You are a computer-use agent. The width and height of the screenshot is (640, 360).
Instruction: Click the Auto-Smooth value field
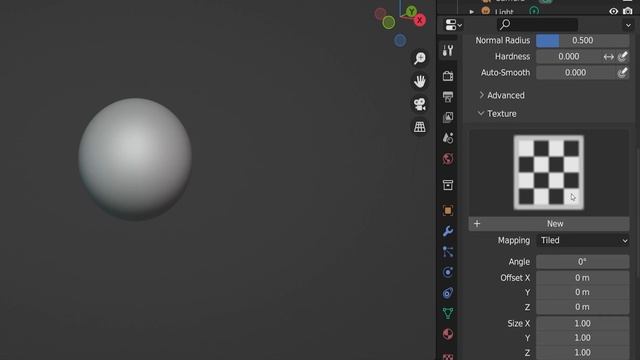coord(575,73)
